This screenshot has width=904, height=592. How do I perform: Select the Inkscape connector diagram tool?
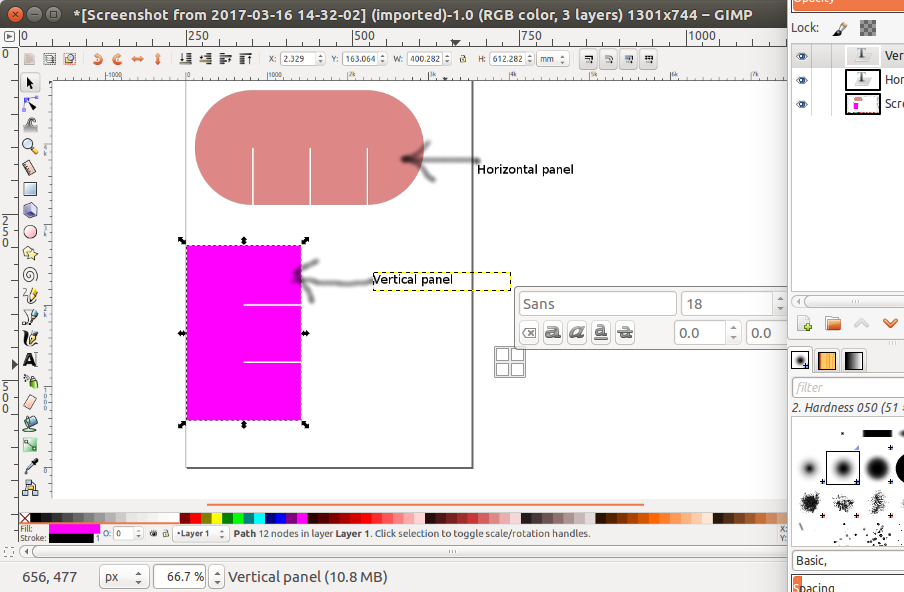30,488
